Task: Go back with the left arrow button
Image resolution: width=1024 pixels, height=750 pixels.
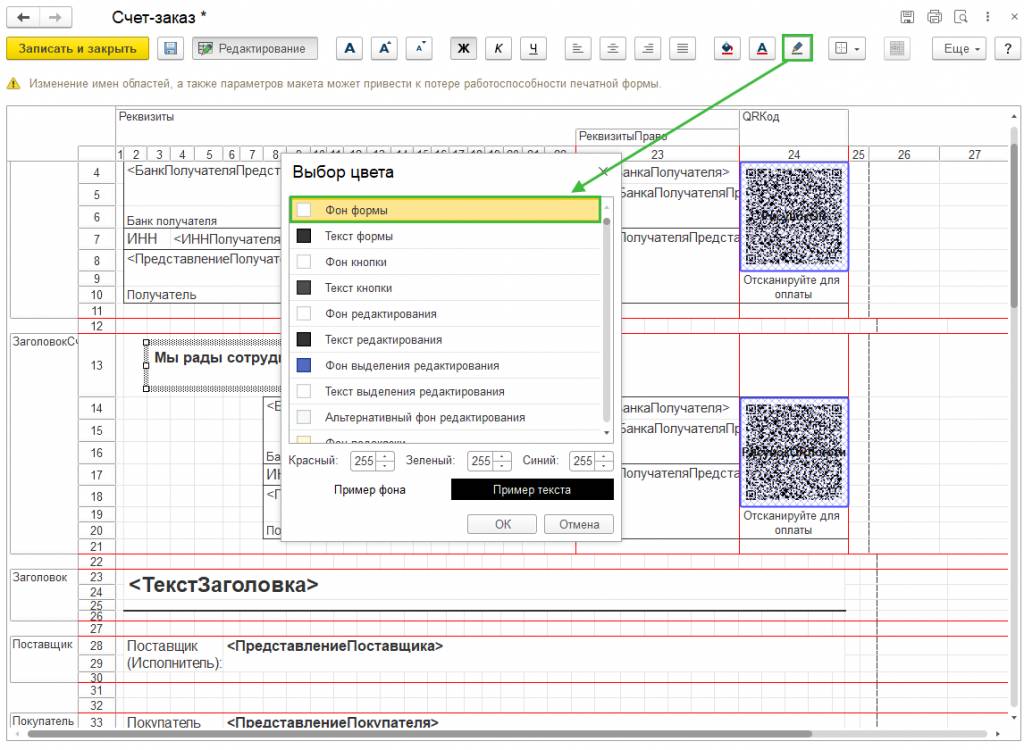Action: [24, 17]
